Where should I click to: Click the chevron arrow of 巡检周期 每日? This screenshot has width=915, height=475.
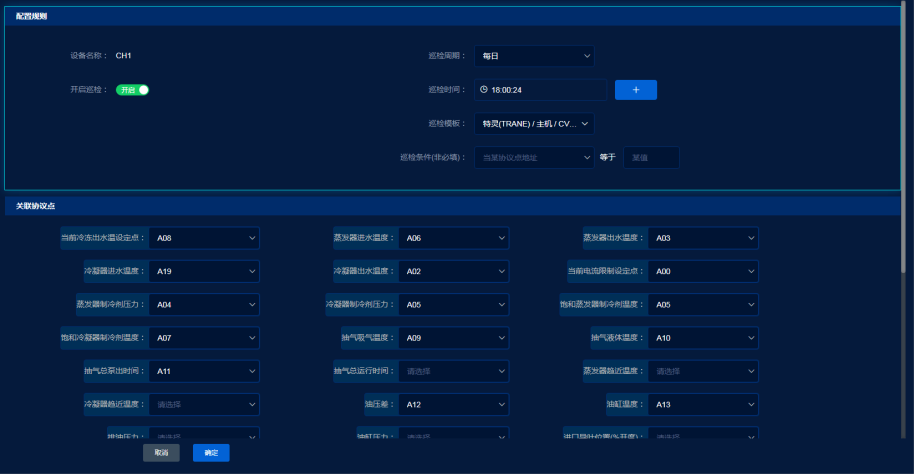(586, 56)
